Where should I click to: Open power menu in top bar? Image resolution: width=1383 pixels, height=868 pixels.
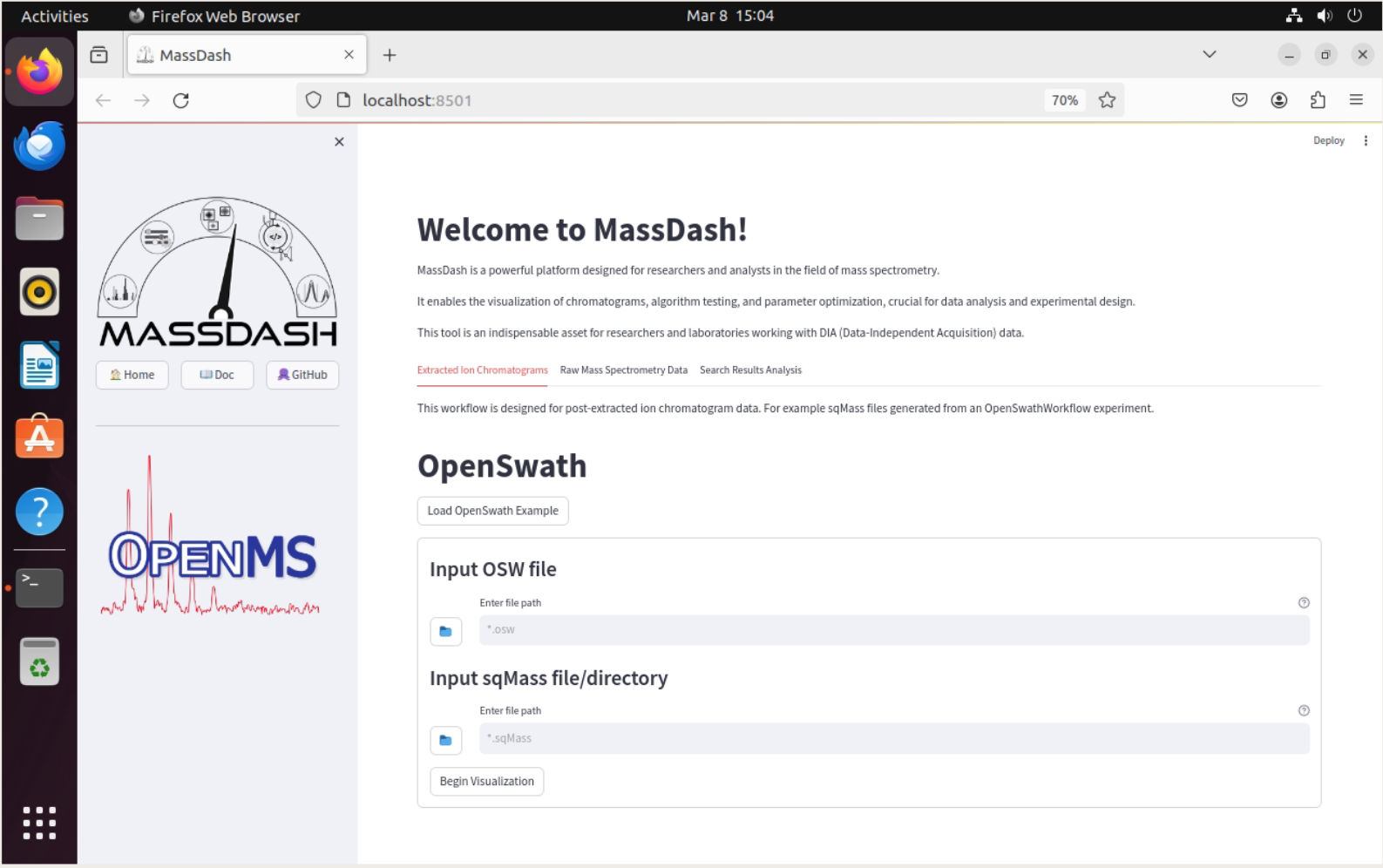[x=1354, y=16]
